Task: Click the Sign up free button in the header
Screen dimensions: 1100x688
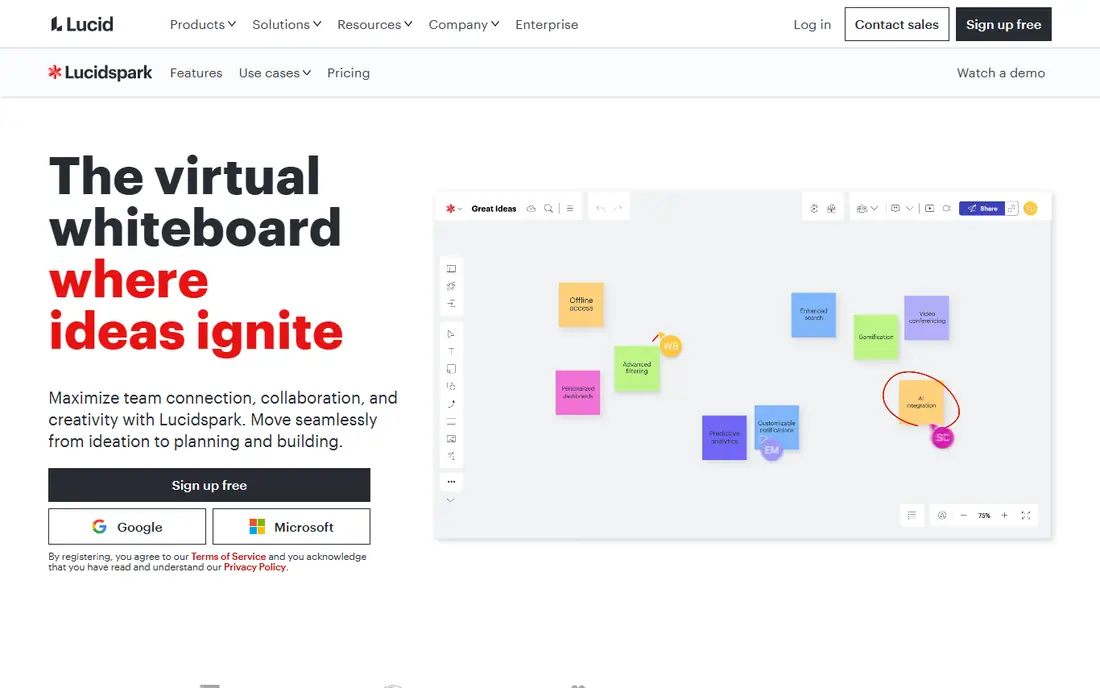Action: point(1003,25)
